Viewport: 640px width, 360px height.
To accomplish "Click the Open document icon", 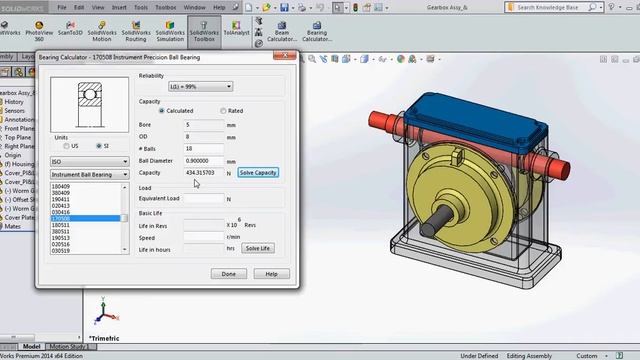I will point(267,7).
